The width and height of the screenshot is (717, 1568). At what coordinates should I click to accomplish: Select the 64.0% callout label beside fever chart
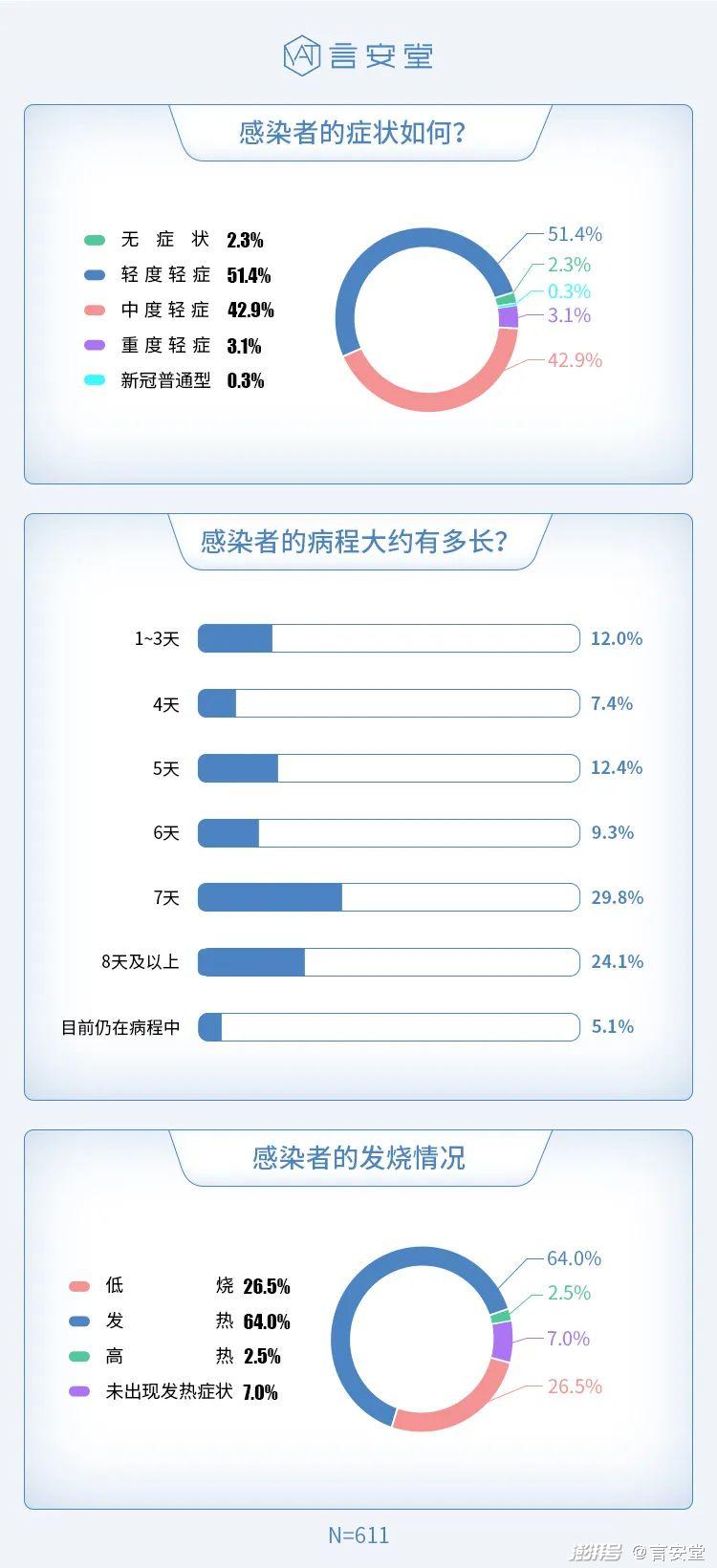point(574,1258)
